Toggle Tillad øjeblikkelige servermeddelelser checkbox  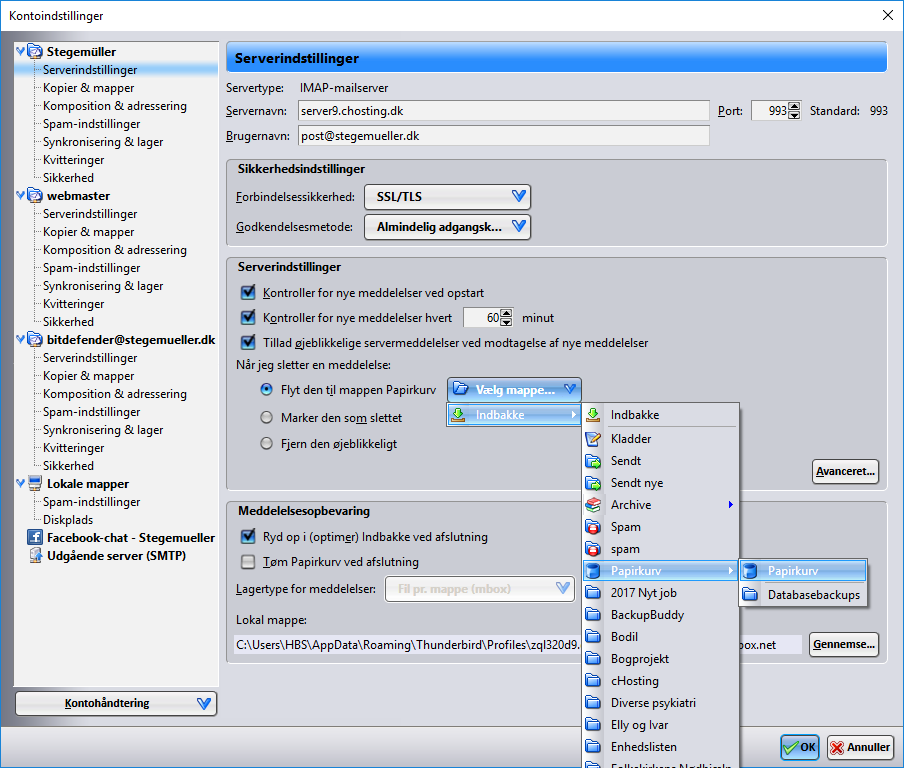(x=248, y=342)
